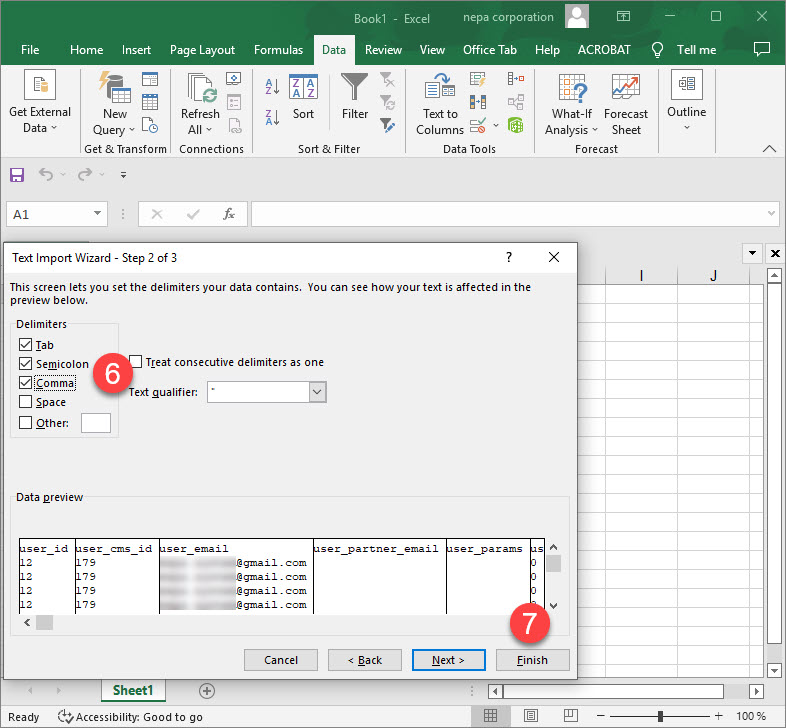Uncheck the Tab delimiter checkbox
Screen dimensions: 786x728
(x=25, y=344)
